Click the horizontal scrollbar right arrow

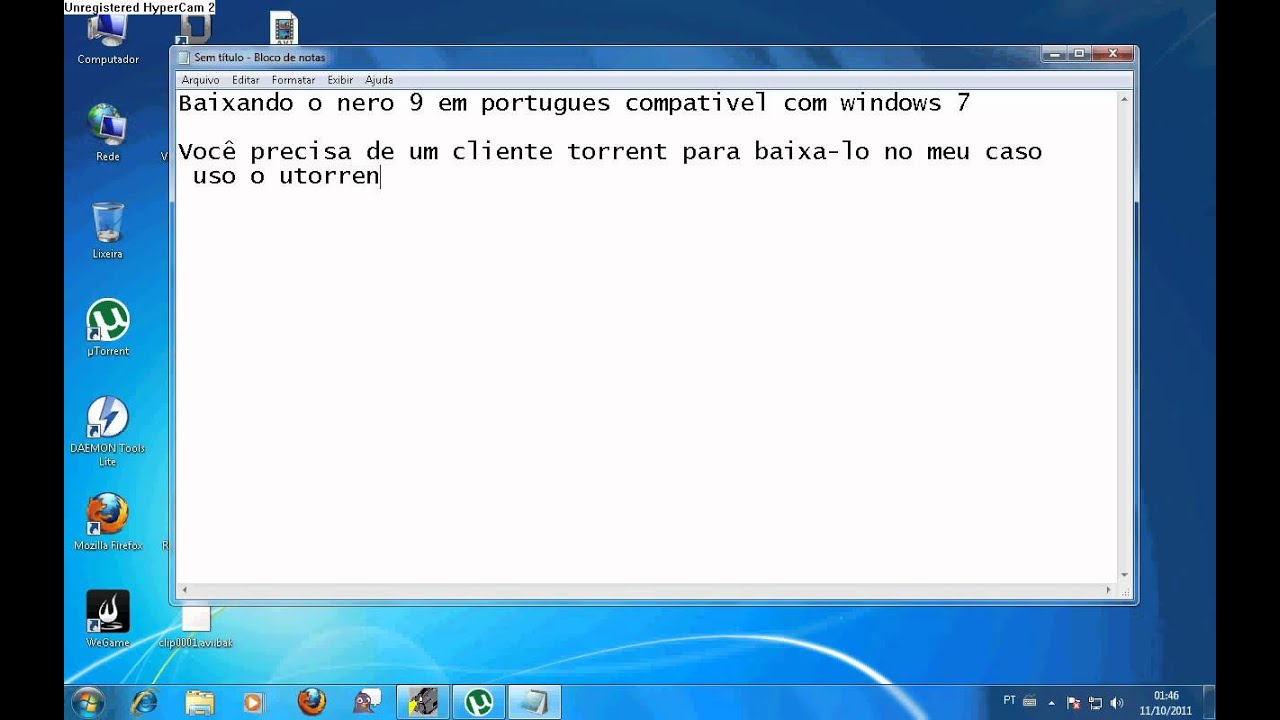(x=1108, y=591)
